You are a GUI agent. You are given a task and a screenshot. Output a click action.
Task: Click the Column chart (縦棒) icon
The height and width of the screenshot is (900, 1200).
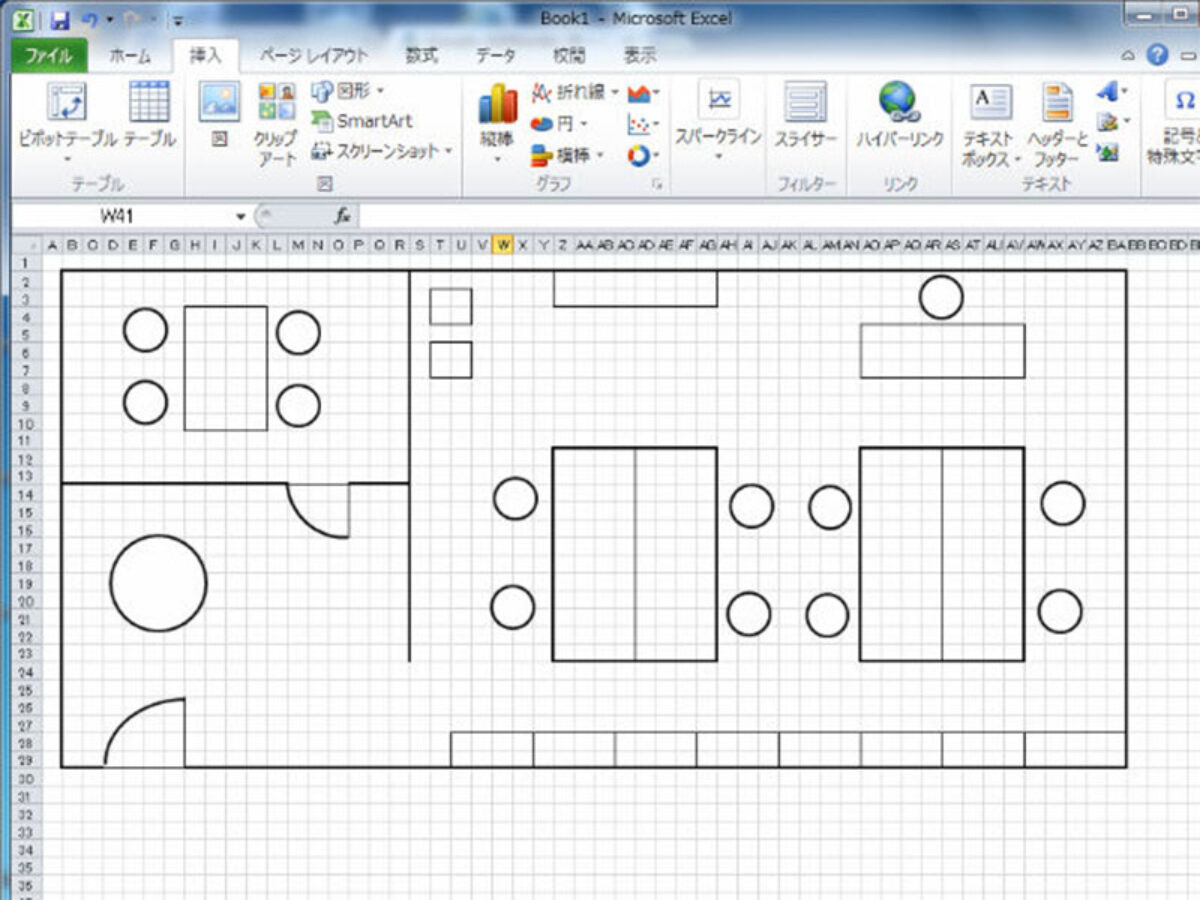497,105
